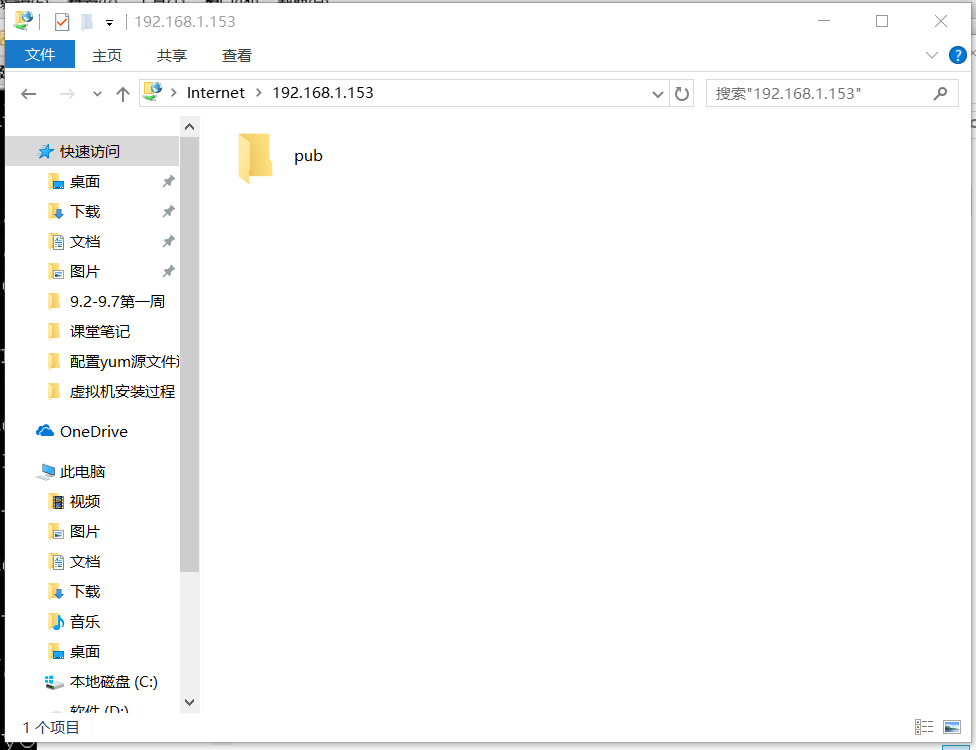Open the pub folder
The height and width of the screenshot is (750, 976).
pyautogui.click(x=280, y=156)
